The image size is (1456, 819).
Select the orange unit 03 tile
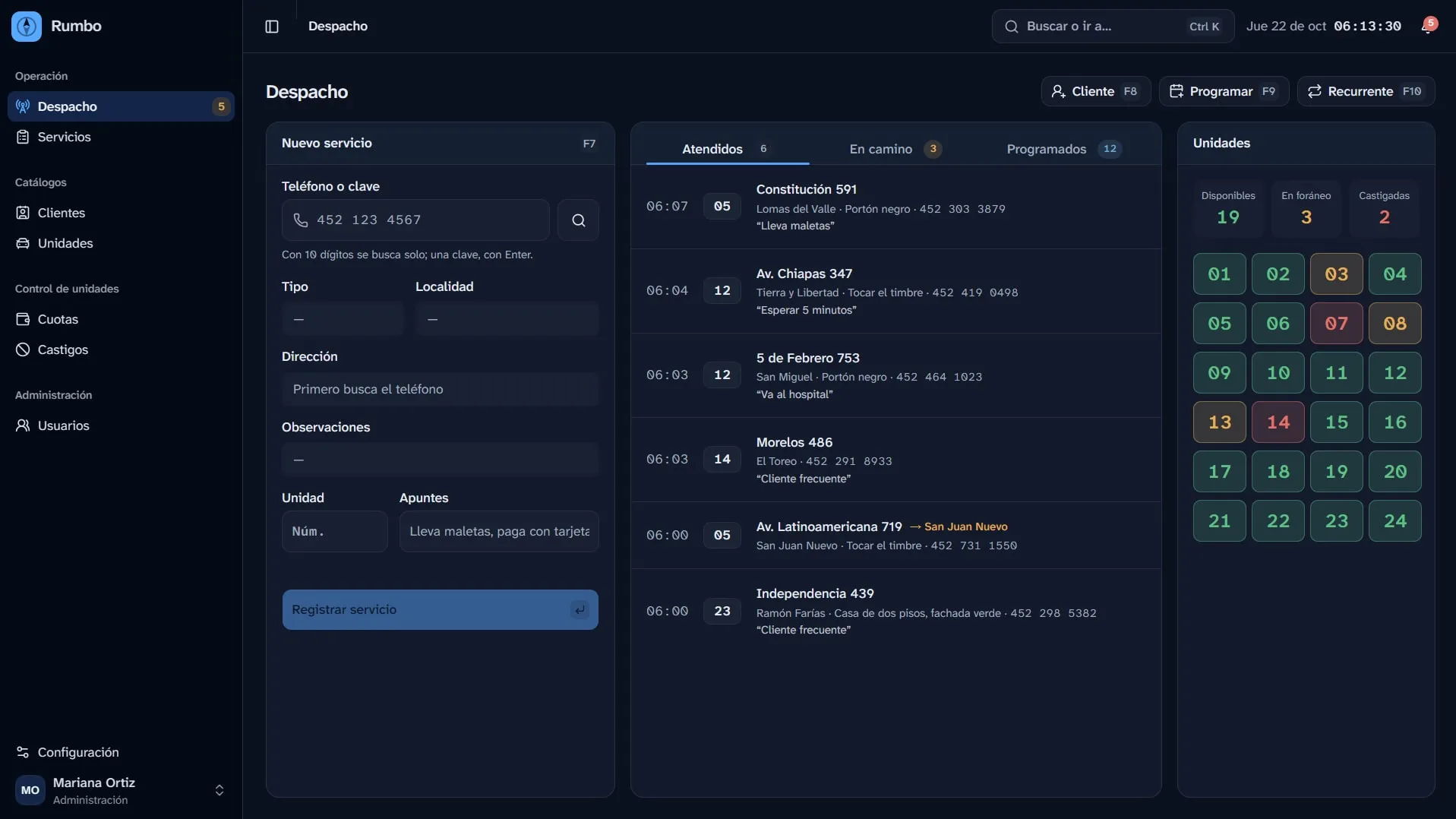click(x=1336, y=274)
